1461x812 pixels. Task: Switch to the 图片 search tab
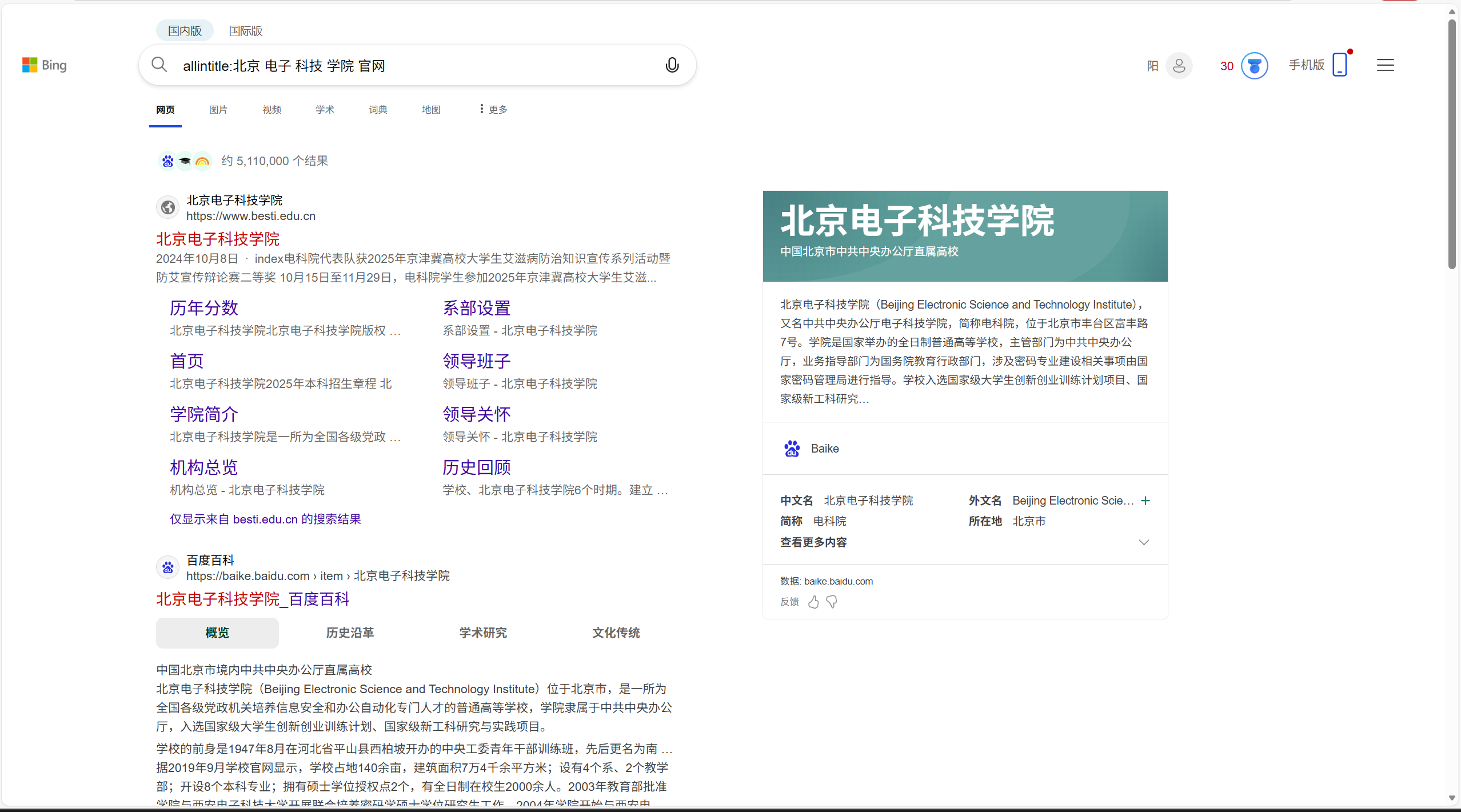(x=218, y=110)
